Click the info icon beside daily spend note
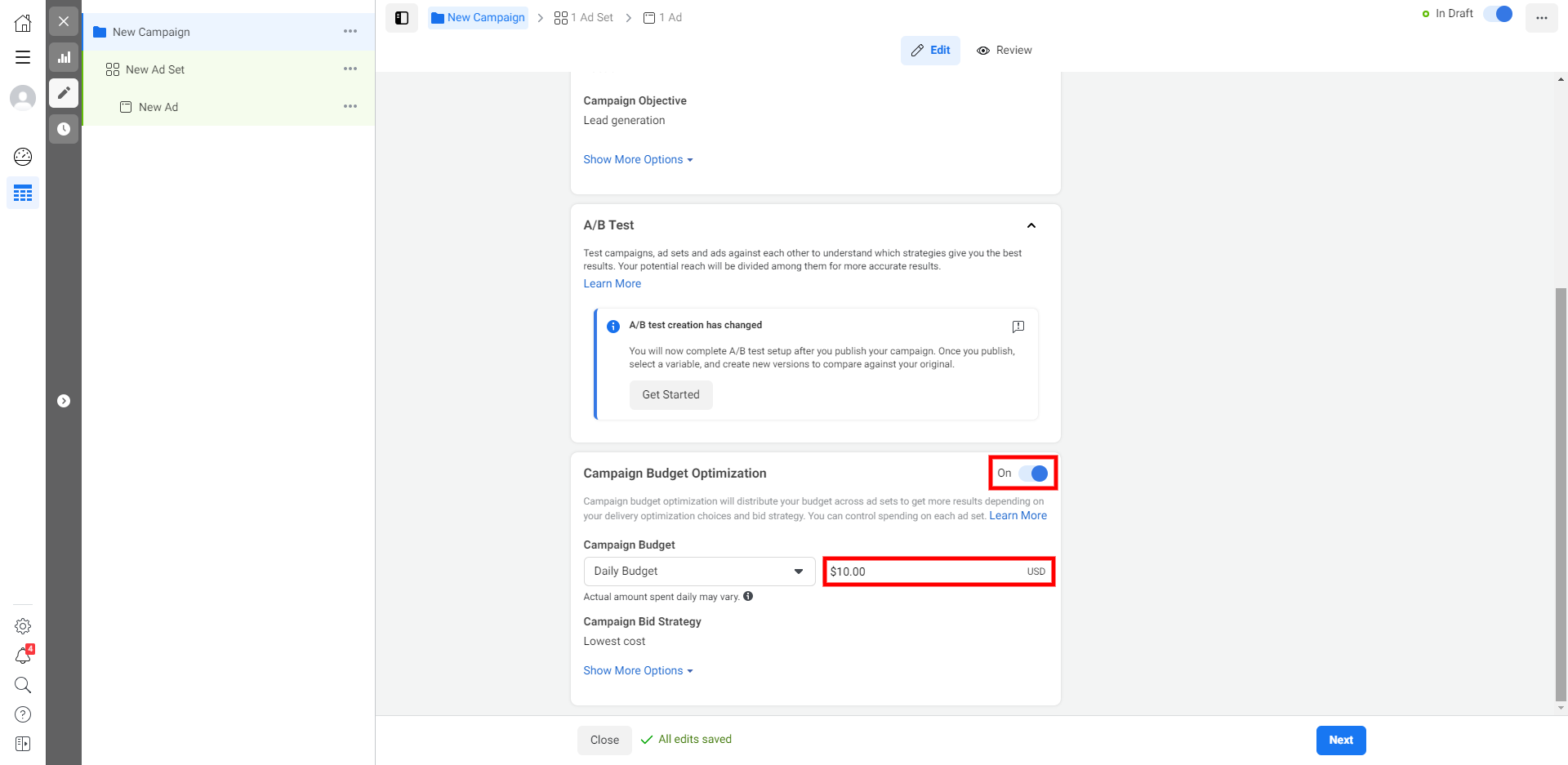 (x=748, y=596)
